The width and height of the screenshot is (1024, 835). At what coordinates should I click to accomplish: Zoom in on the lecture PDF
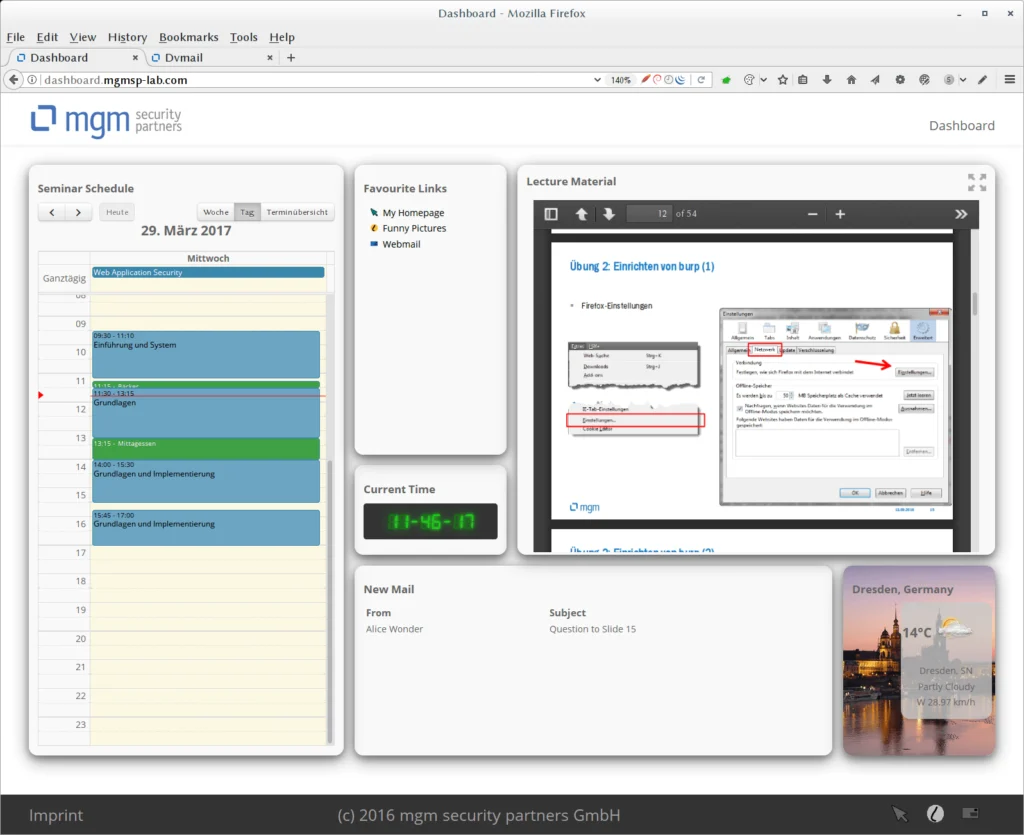pyautogui.click(x=840, y=214)
